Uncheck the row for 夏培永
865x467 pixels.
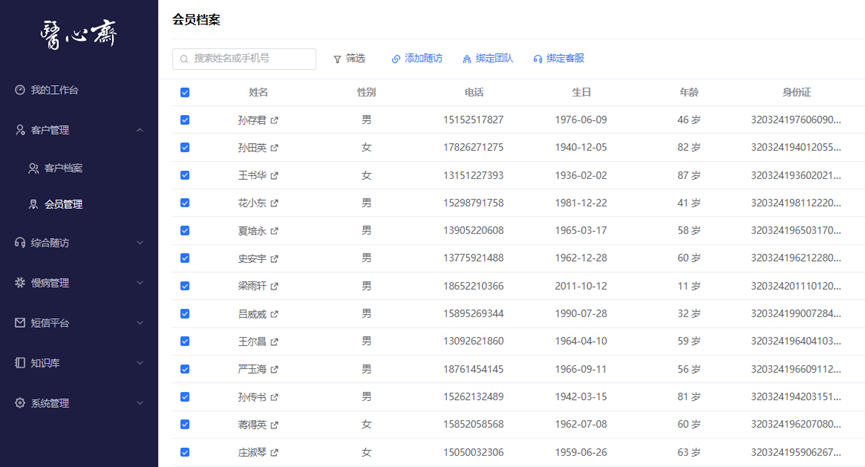[x=185, y=230]
